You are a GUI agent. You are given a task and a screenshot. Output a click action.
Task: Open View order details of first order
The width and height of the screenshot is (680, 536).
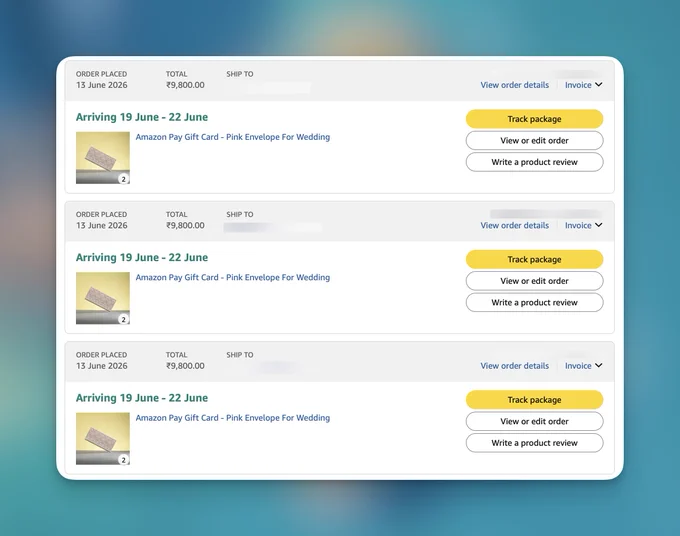coord(514,85)
